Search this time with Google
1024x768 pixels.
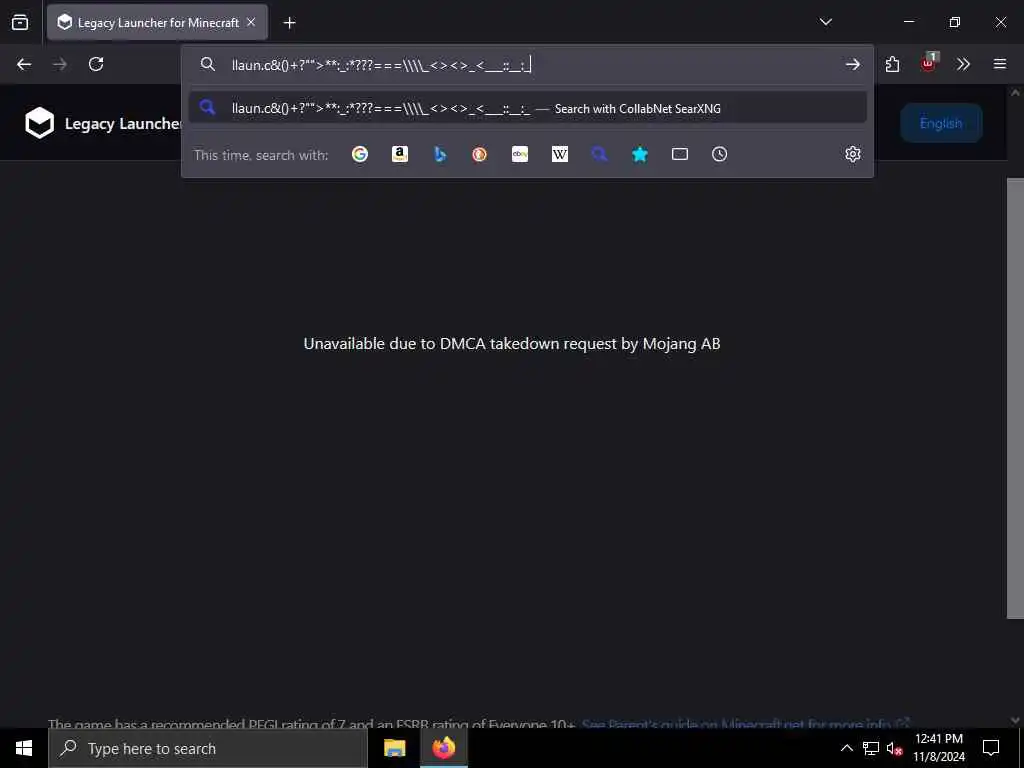[360, 154]
